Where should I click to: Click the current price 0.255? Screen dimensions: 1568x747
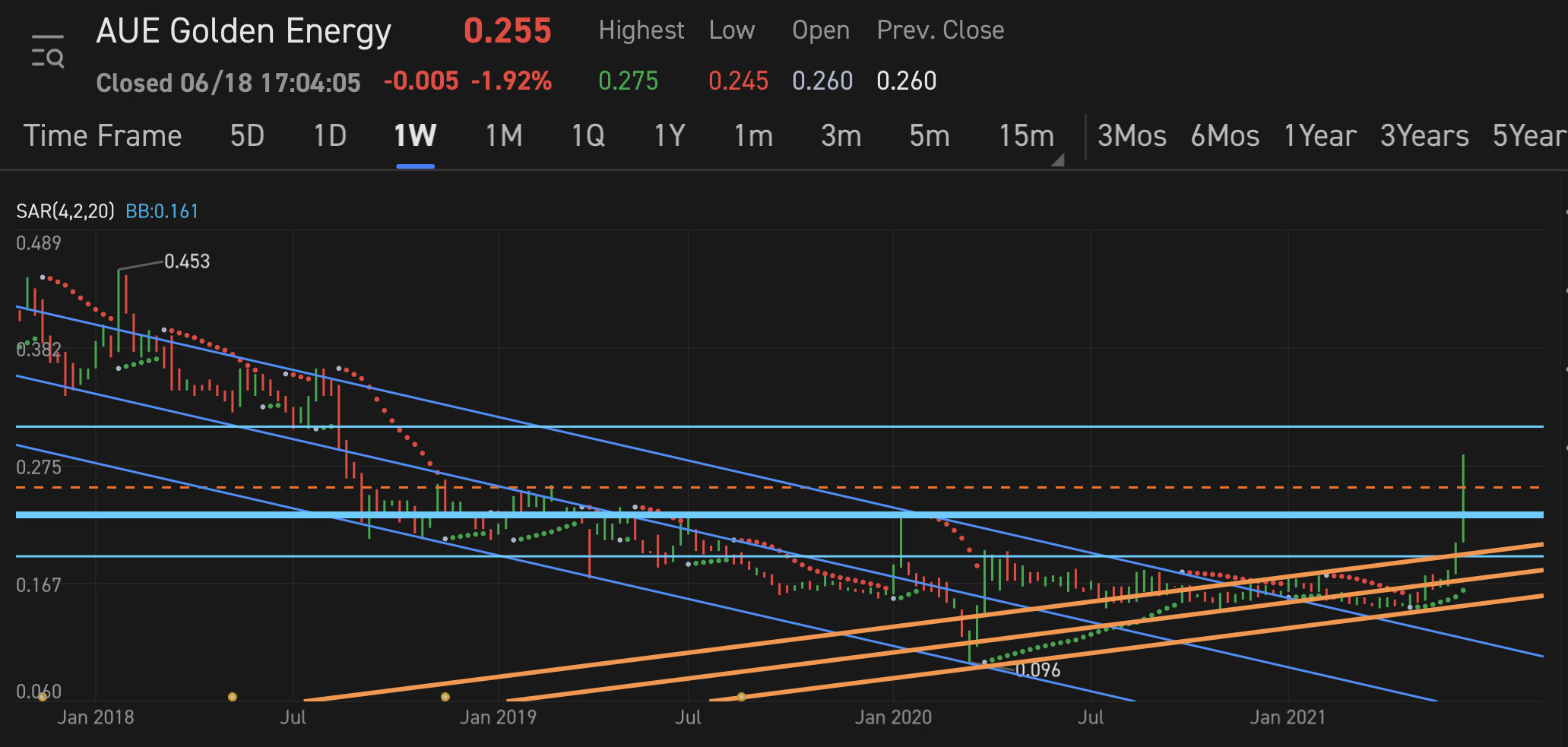tap(508, 31)
